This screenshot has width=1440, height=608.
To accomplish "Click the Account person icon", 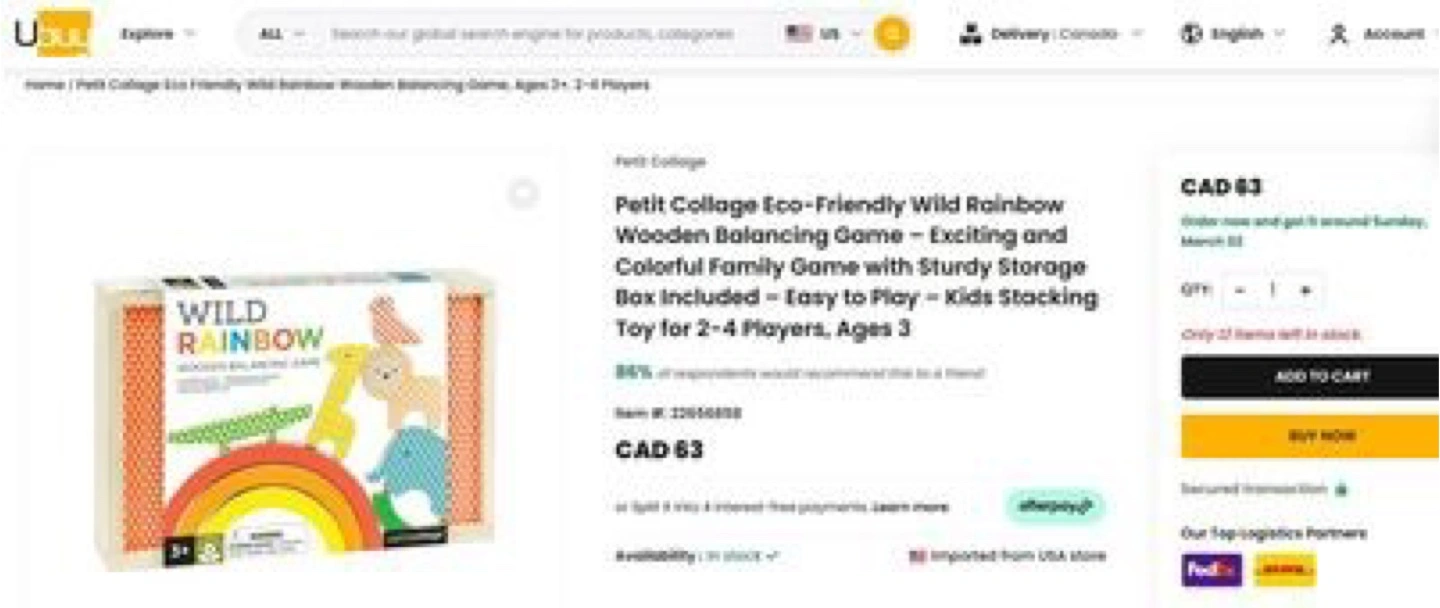I will click(x=1338, y=34).
